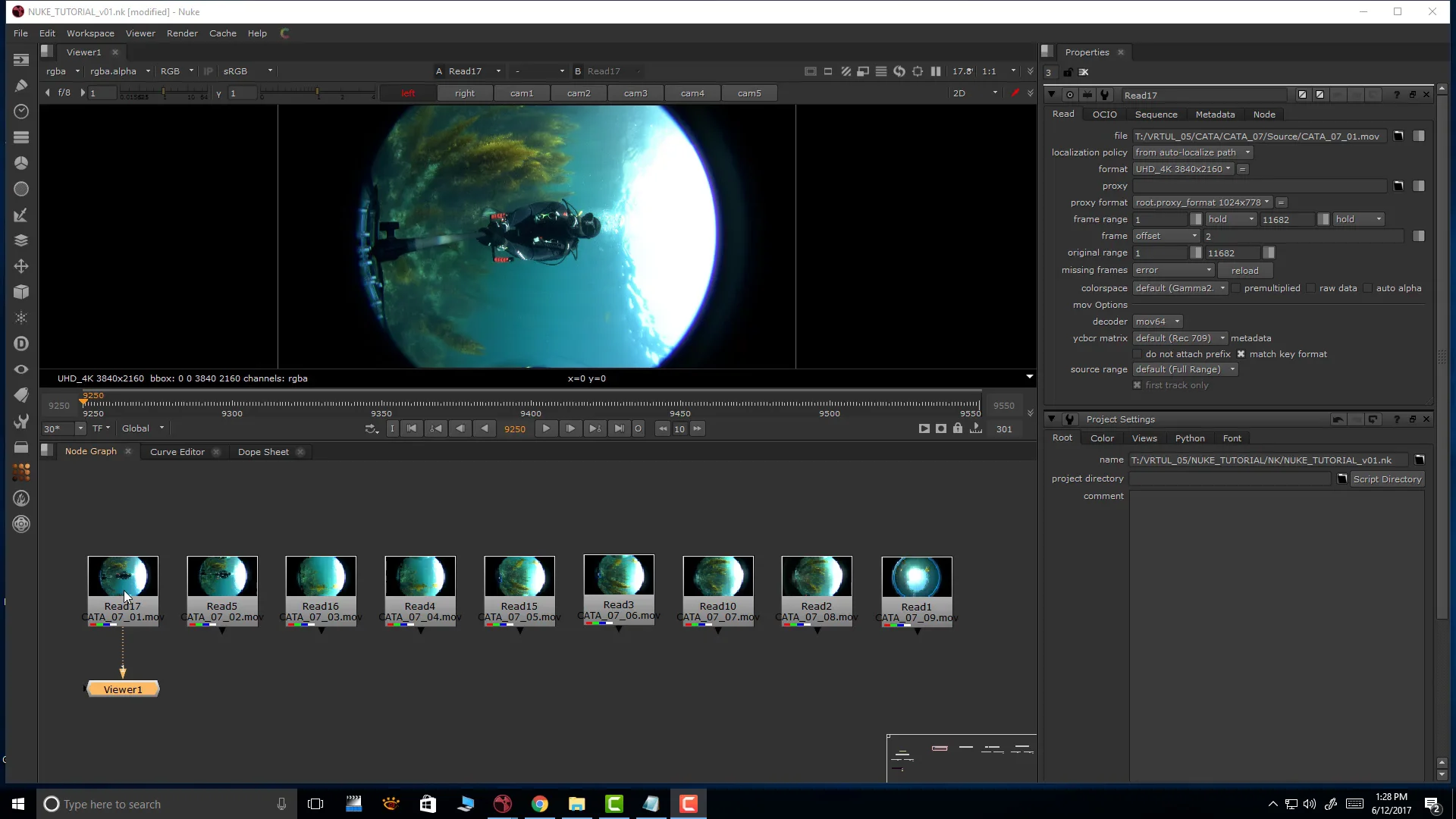Pause the viewer playback updates
This screenshot has width=1456, height=819.
936,71
